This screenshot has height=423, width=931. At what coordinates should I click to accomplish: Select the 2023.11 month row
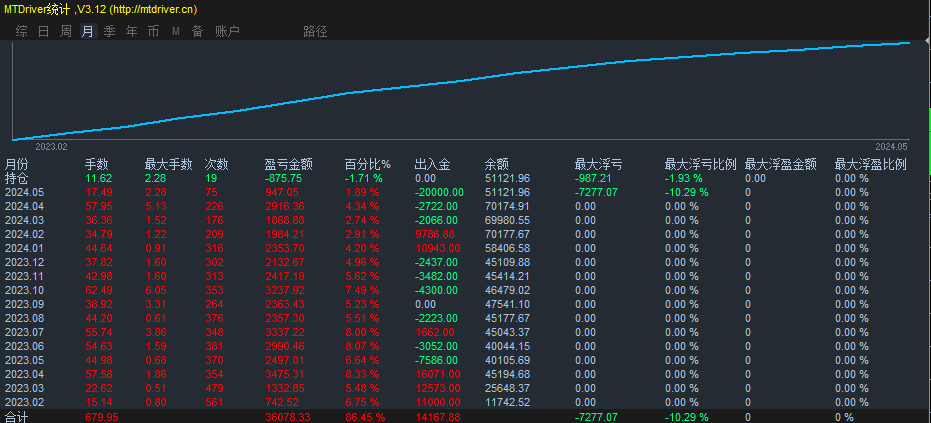[x=465, y=276]
